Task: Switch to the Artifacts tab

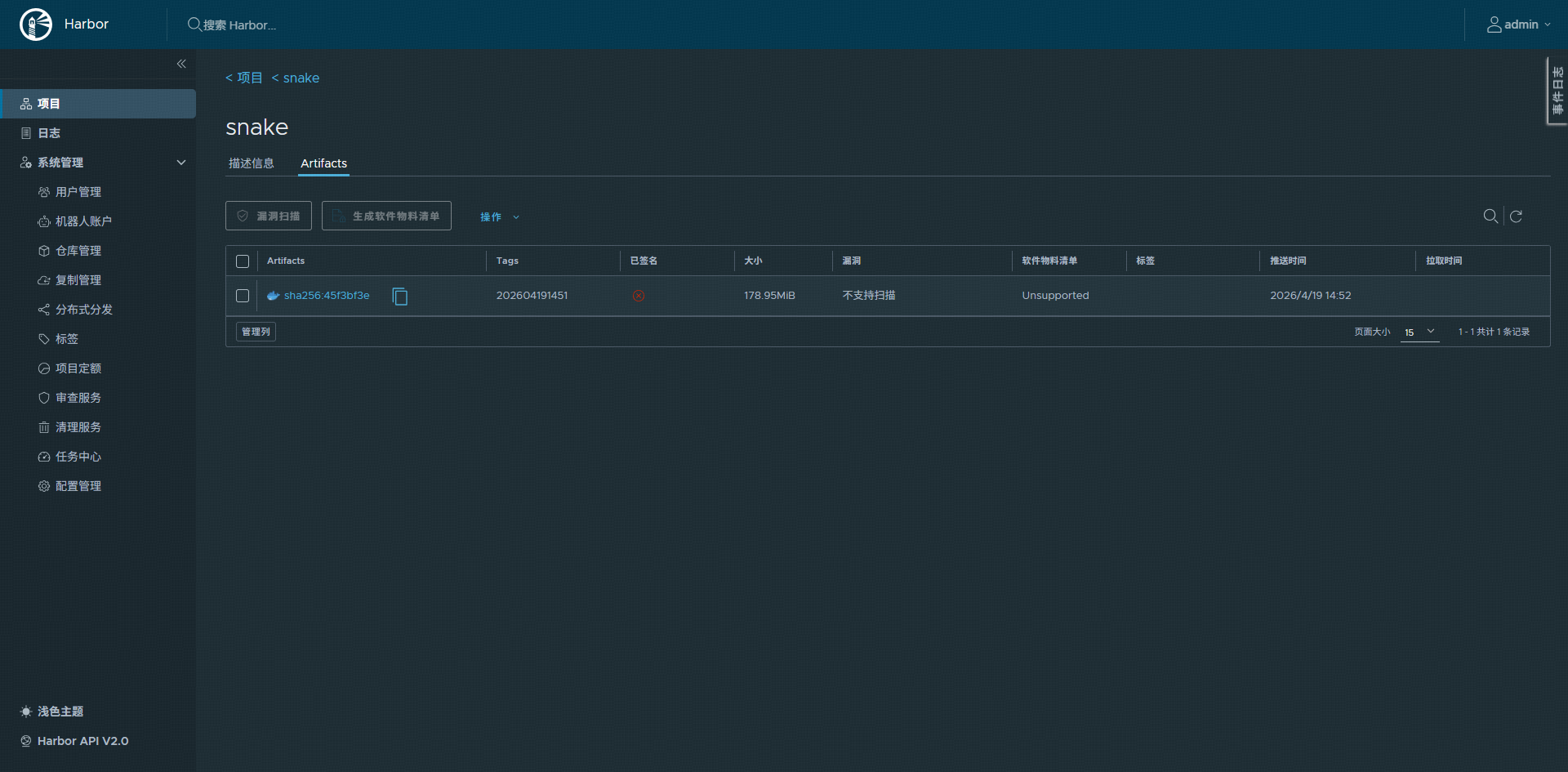Action: point(323,163)
